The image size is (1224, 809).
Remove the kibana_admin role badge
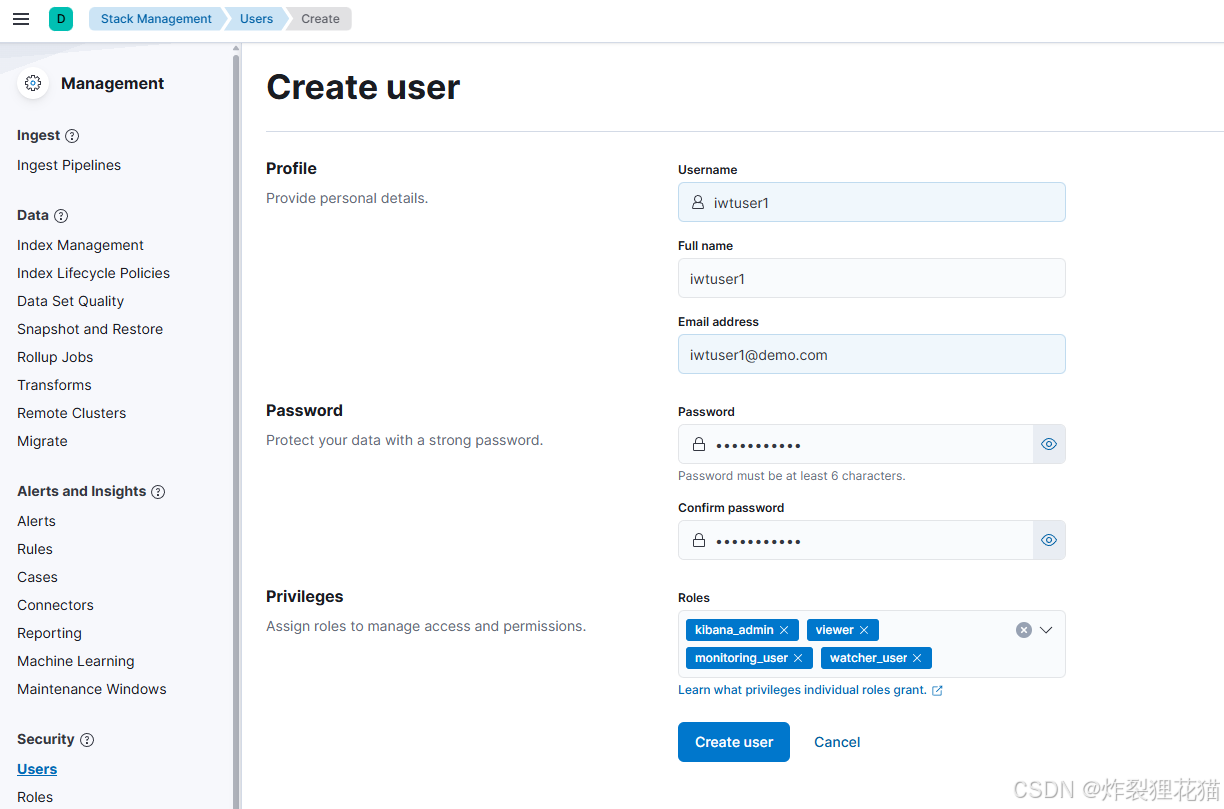784,630
